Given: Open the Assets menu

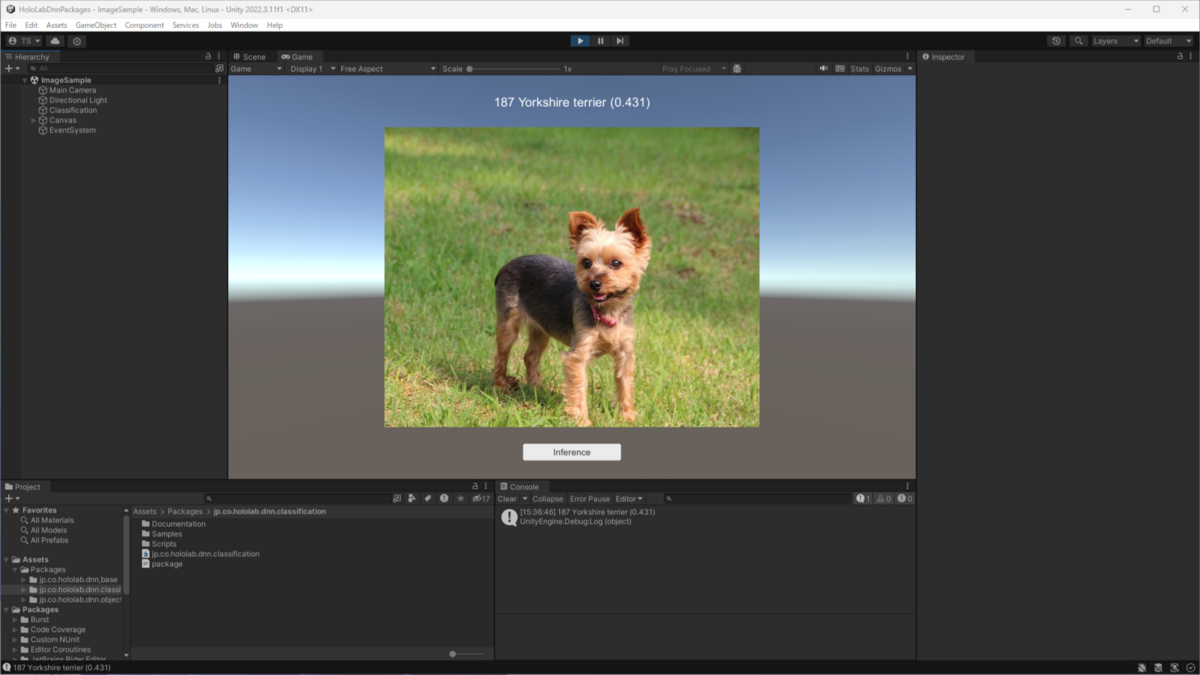Looking at the screenshot, I should [57, 25].
